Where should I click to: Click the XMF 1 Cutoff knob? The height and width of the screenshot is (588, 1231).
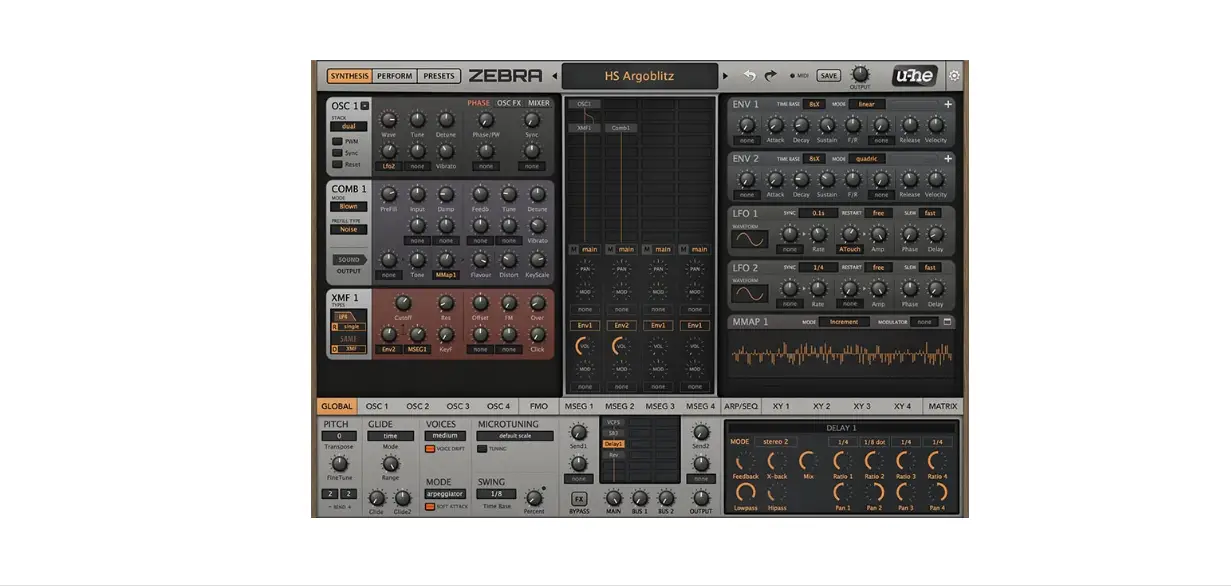(403, 303)
